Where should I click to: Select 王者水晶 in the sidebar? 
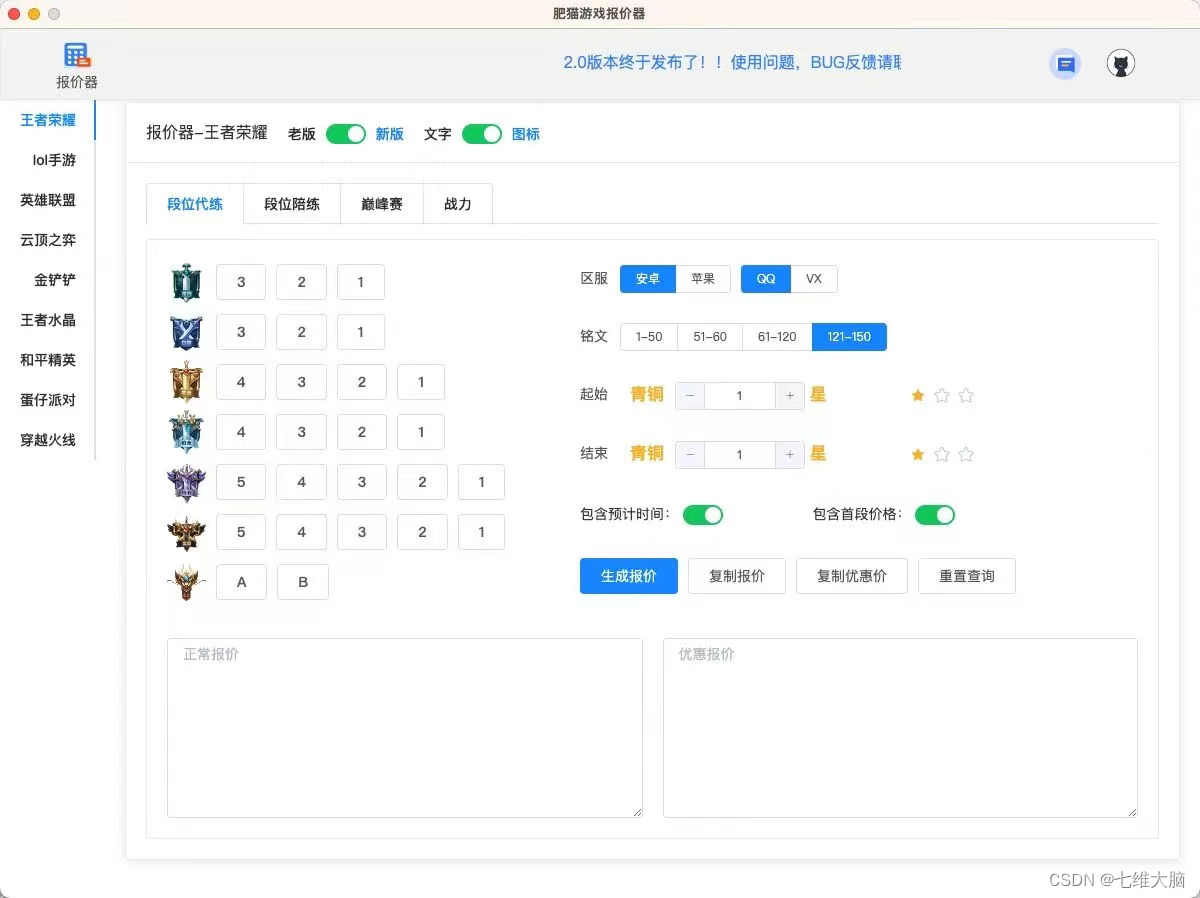click(x=48, y=320)
